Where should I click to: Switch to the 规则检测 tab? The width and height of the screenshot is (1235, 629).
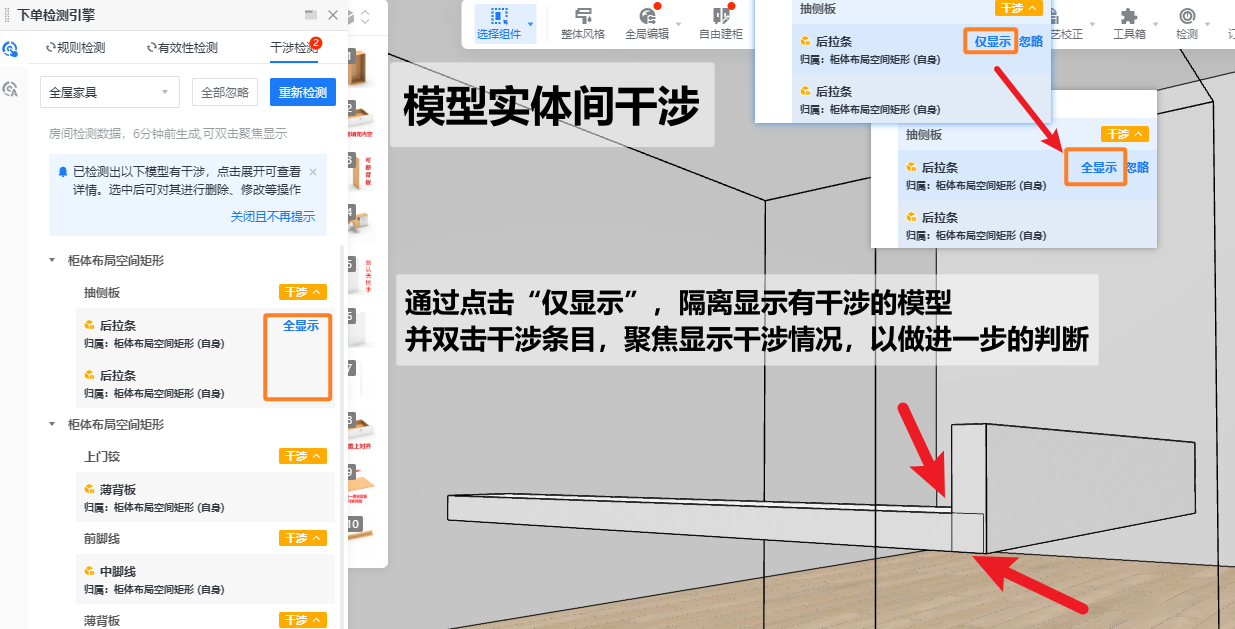pyautogui.click(x=75, y=47)
